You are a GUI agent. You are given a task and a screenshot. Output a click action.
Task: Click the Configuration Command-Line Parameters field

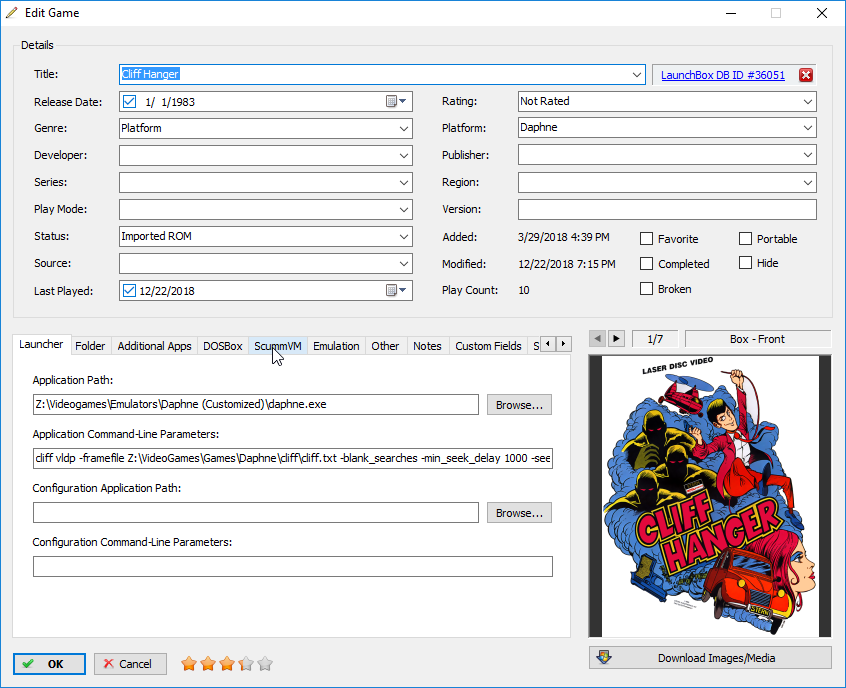coord(292,567)
